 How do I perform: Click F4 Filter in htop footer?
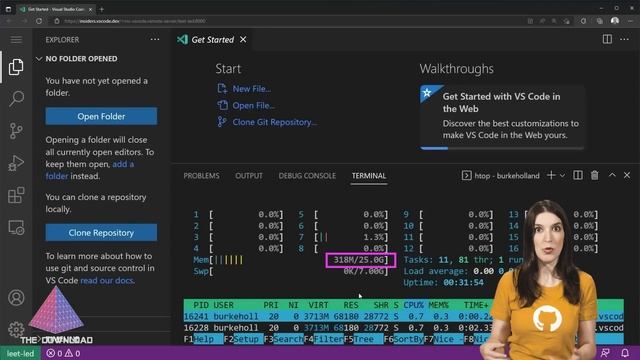pyautogui.click(x=323, y=339)
